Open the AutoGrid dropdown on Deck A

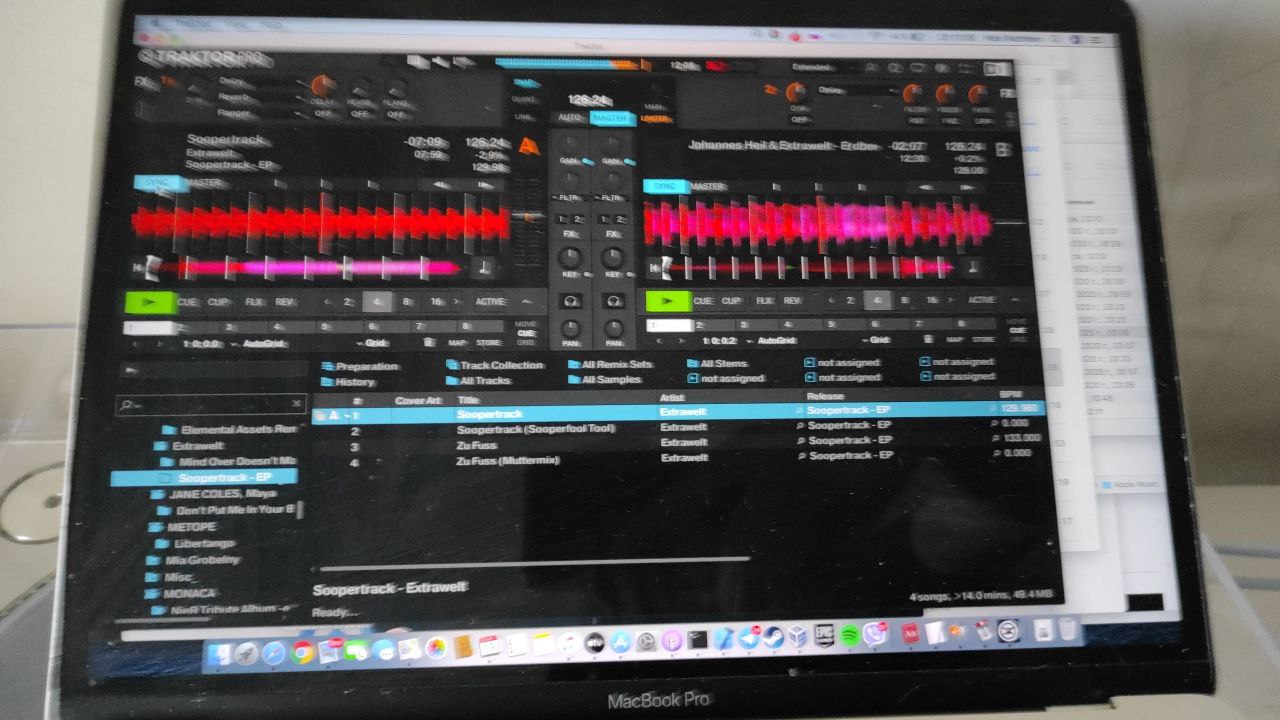coord(265,343)
